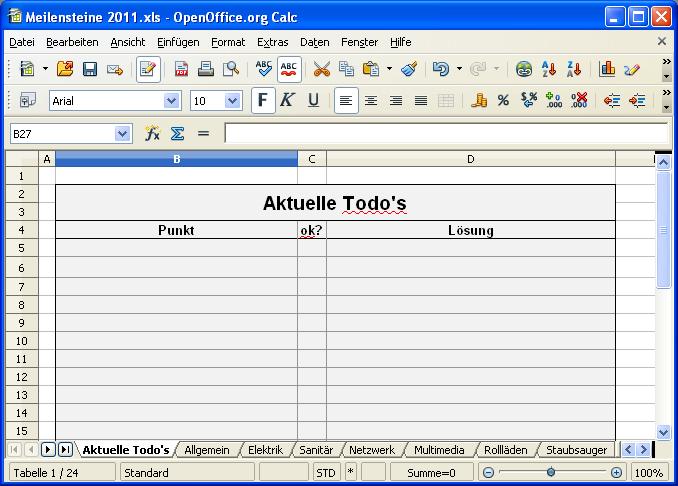The height and width of the screenshot is (486, 678).
Task: Export directly as PDF icon
Action: [x=182, y=69]
